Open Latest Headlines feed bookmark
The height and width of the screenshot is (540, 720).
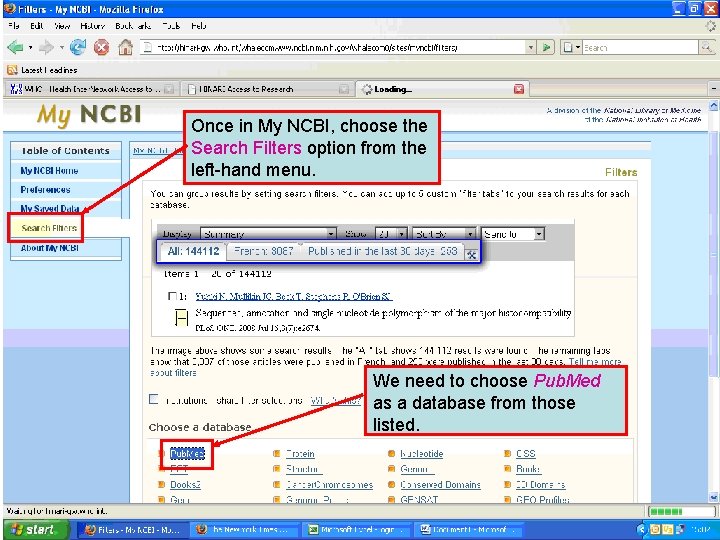[x=42, y=70]
